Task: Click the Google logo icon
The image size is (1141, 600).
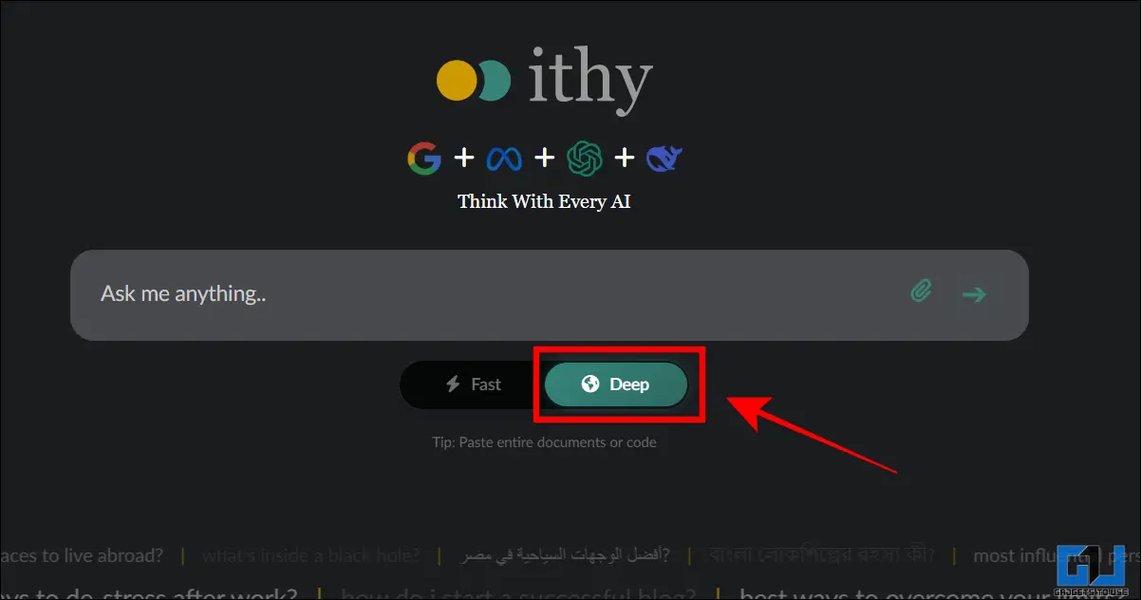Action: pyautogui.click(x=424, y=158)
